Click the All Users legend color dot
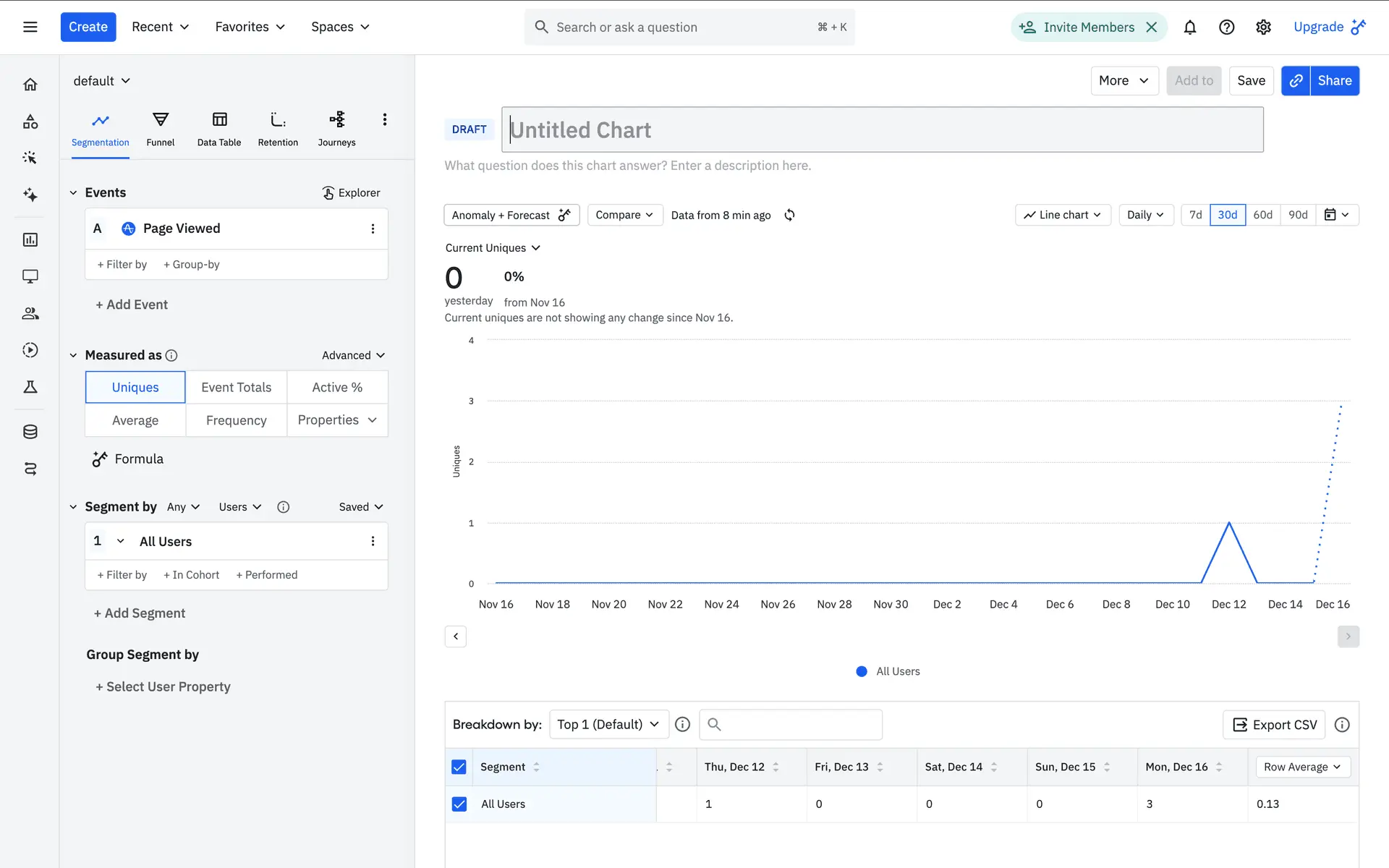This screenshot has width=1389, height=868. pyautogui.click(x=861, y=671)
